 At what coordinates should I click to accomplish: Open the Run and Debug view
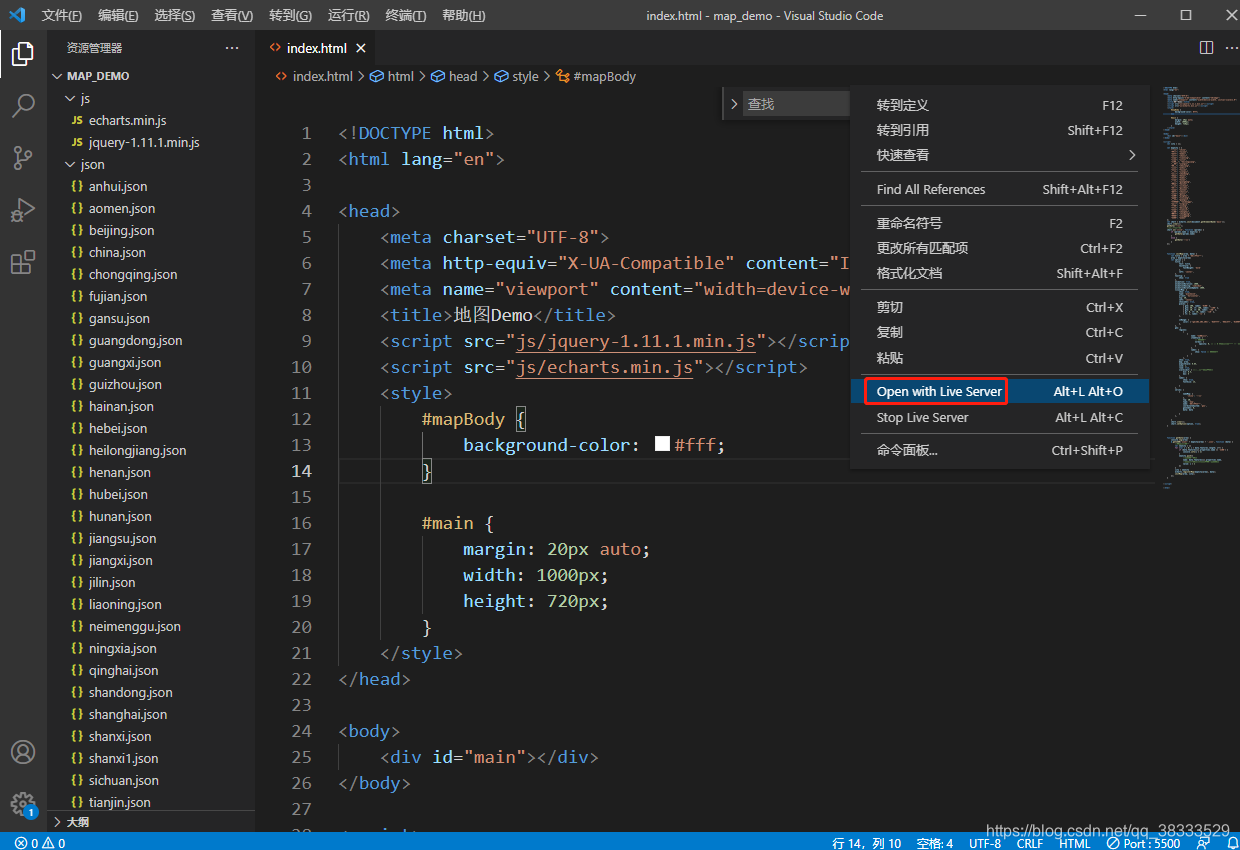[x=23, y=210]
